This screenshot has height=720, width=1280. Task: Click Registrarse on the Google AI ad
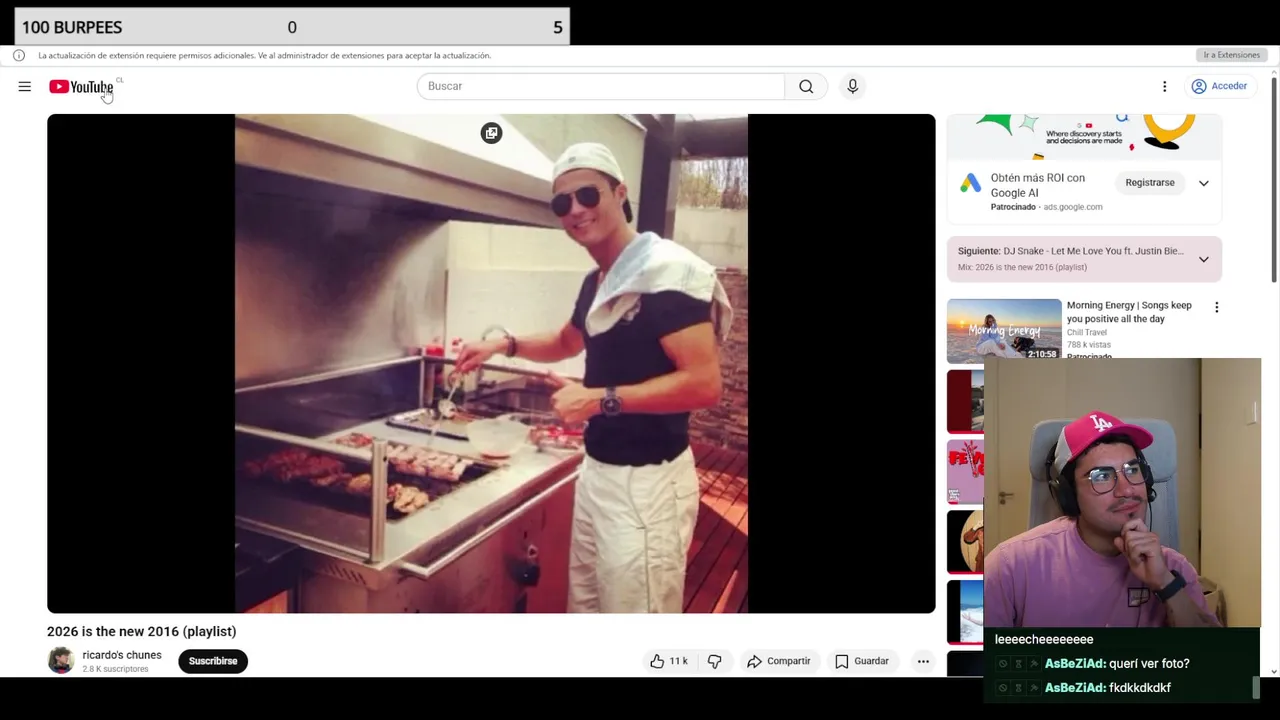coord(1149,183)
